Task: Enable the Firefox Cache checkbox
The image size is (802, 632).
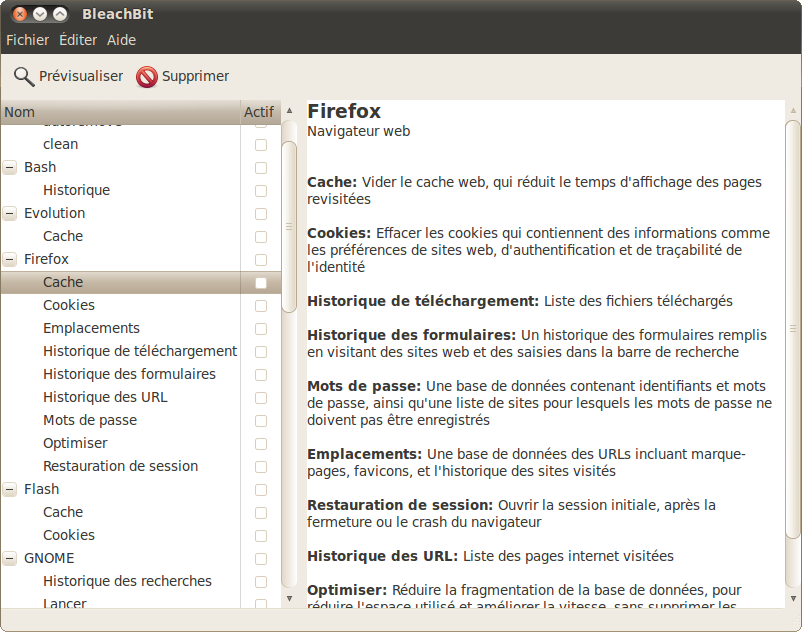Action: click(261, 283)
